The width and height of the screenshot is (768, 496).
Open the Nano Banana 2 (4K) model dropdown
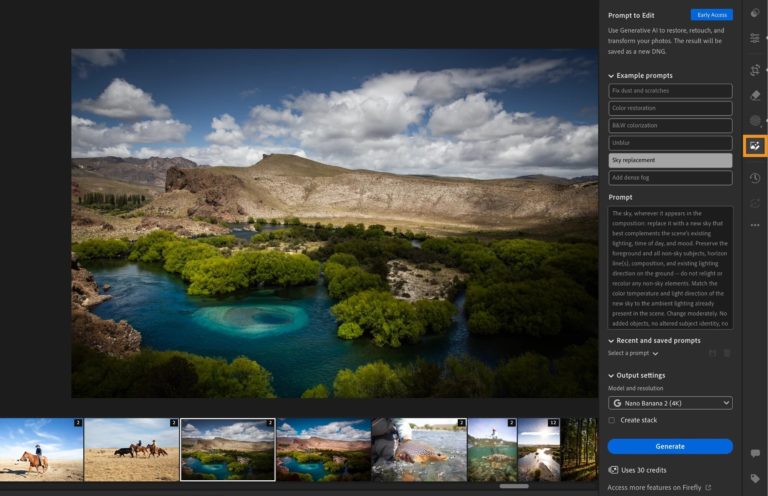pyautogui.click(x=670, y=403)
